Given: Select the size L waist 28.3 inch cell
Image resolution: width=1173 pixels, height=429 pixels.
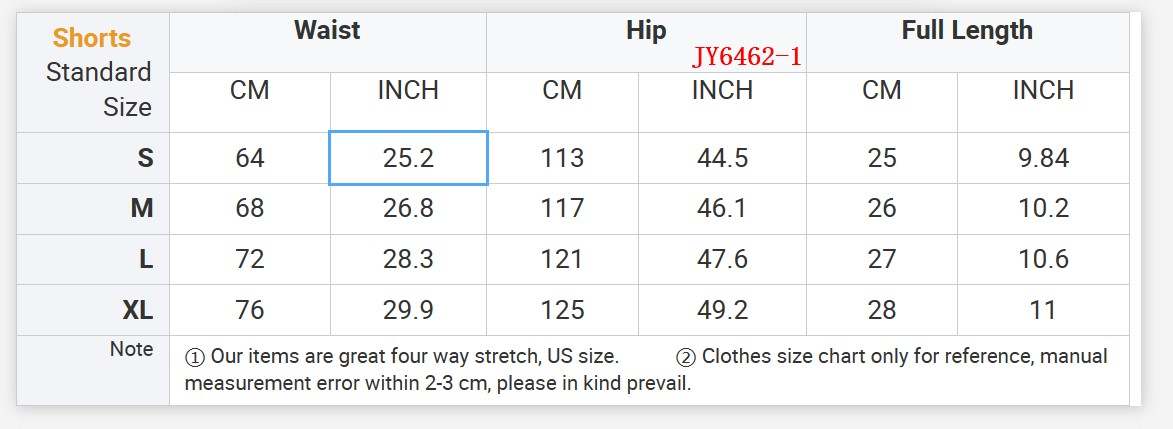Looking at the screenshot, I should click(x=408, y=259).
